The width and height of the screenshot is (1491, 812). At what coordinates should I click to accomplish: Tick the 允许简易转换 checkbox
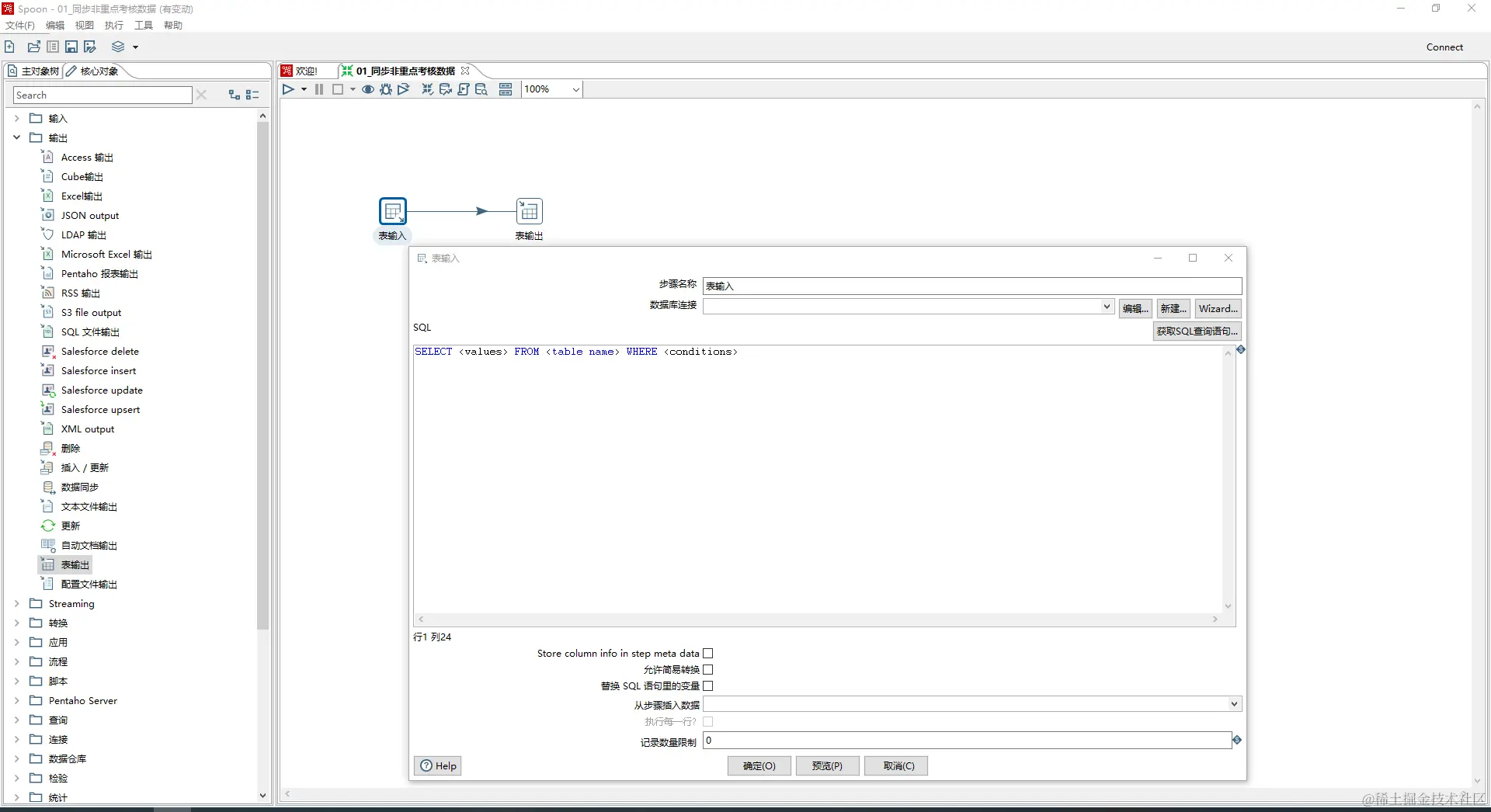pos(708,670)
